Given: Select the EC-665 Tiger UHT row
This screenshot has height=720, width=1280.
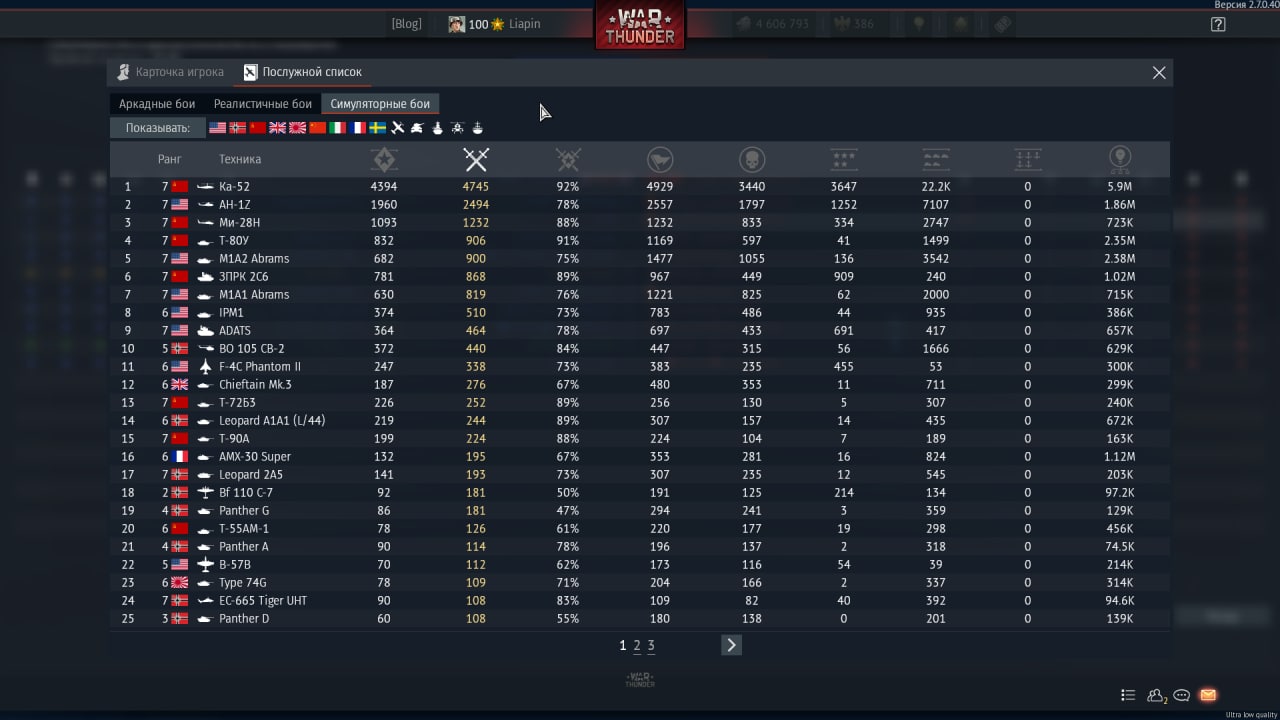Looking at the screenshot, I should pos(640,601).
